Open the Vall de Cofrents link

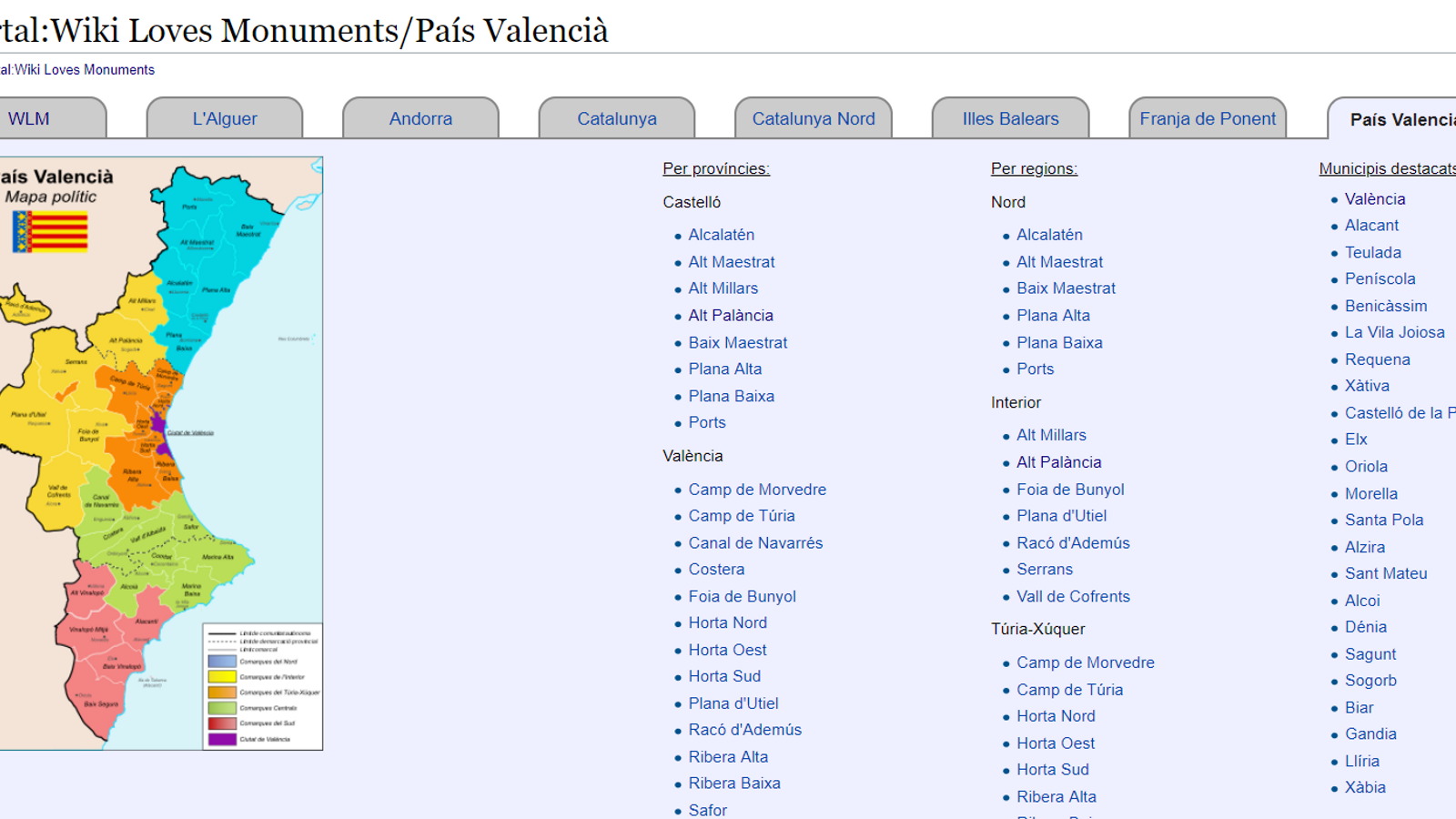click(x=1073, y=597)
